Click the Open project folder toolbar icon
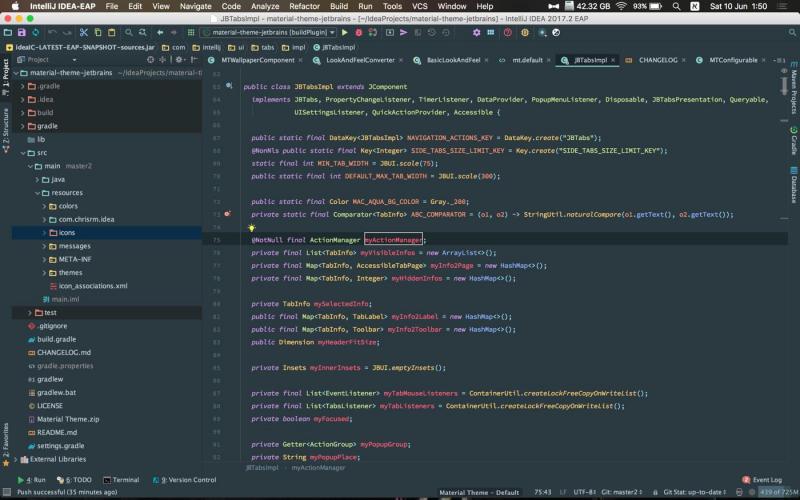Screen dimensions: 800x500 [7, 32]
